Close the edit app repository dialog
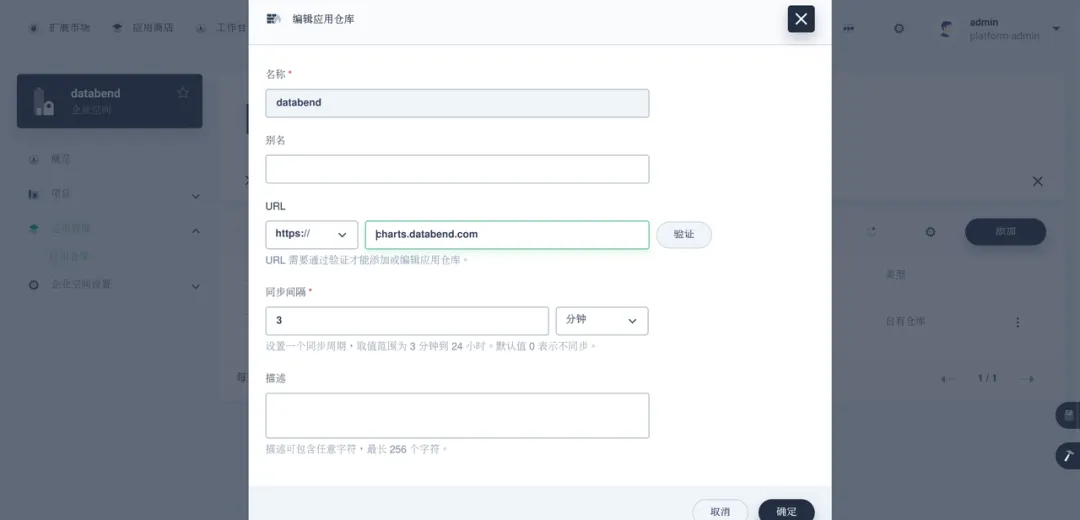Screen dimensions: 1080x520 [801, 19]
